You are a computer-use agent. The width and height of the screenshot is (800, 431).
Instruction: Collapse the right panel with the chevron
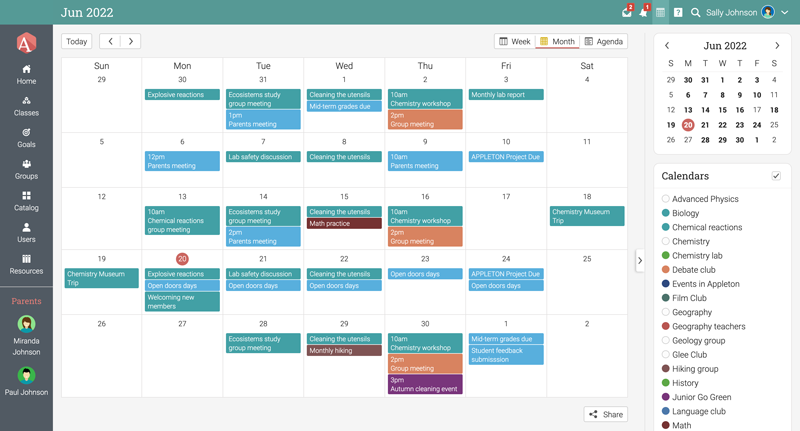(x=640, y=261)
